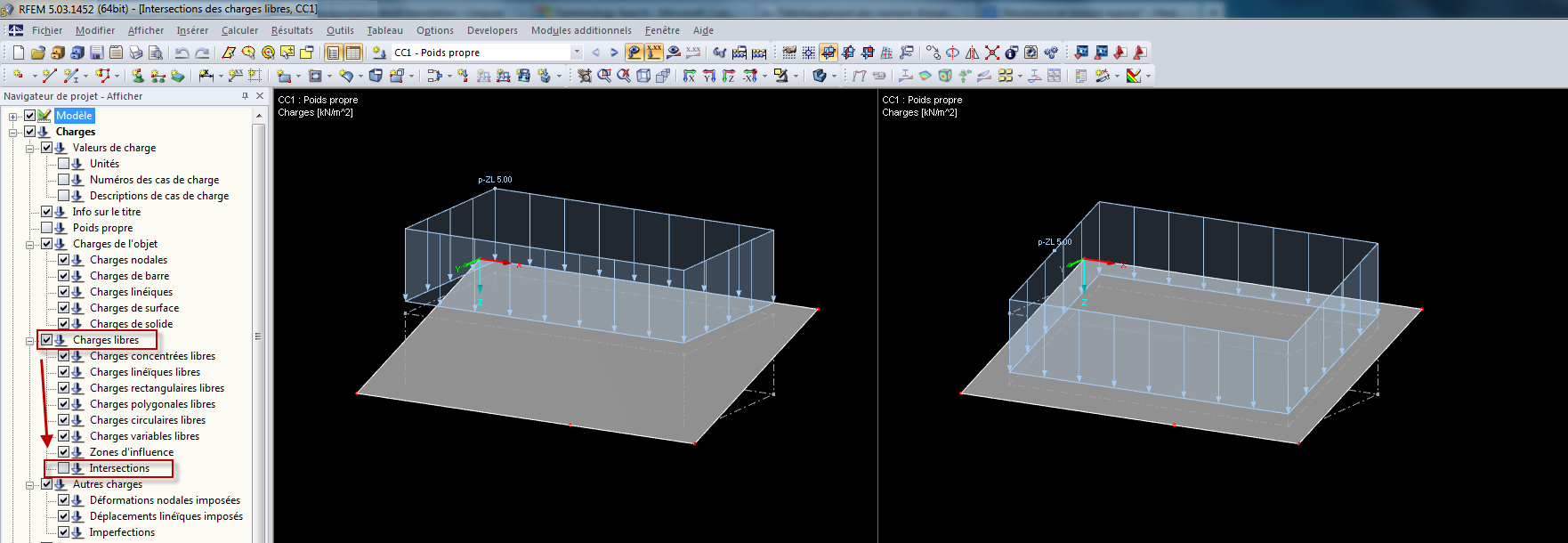Select Charges rectangulaires libres tree item
This screenshot has width=1568, height=543.
pyautogui.click(x=157, y=388)
